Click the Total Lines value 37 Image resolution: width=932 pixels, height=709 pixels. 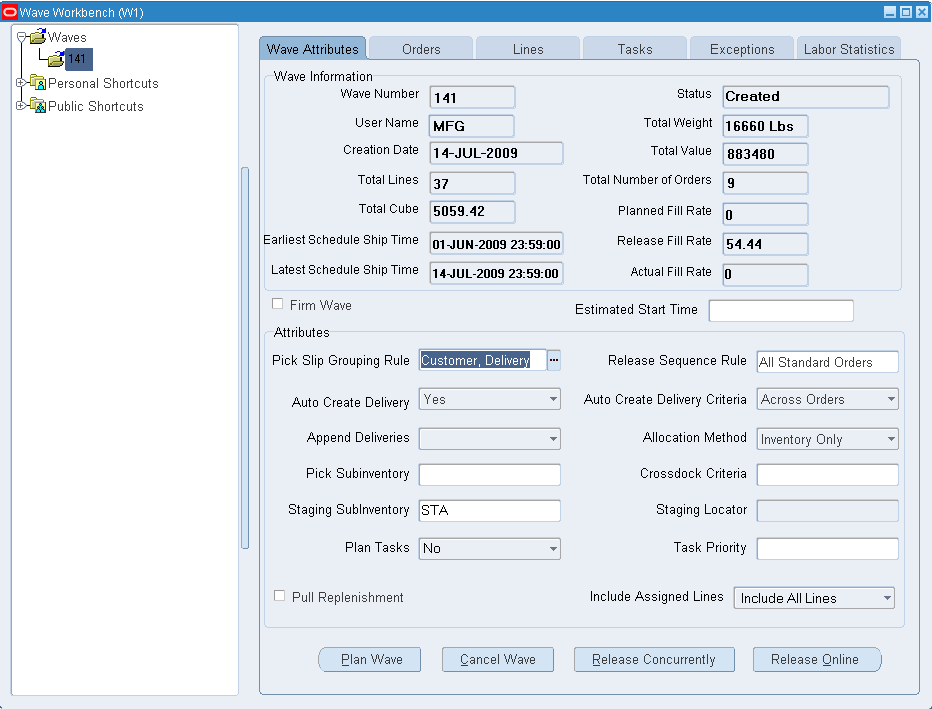[472, 183]
